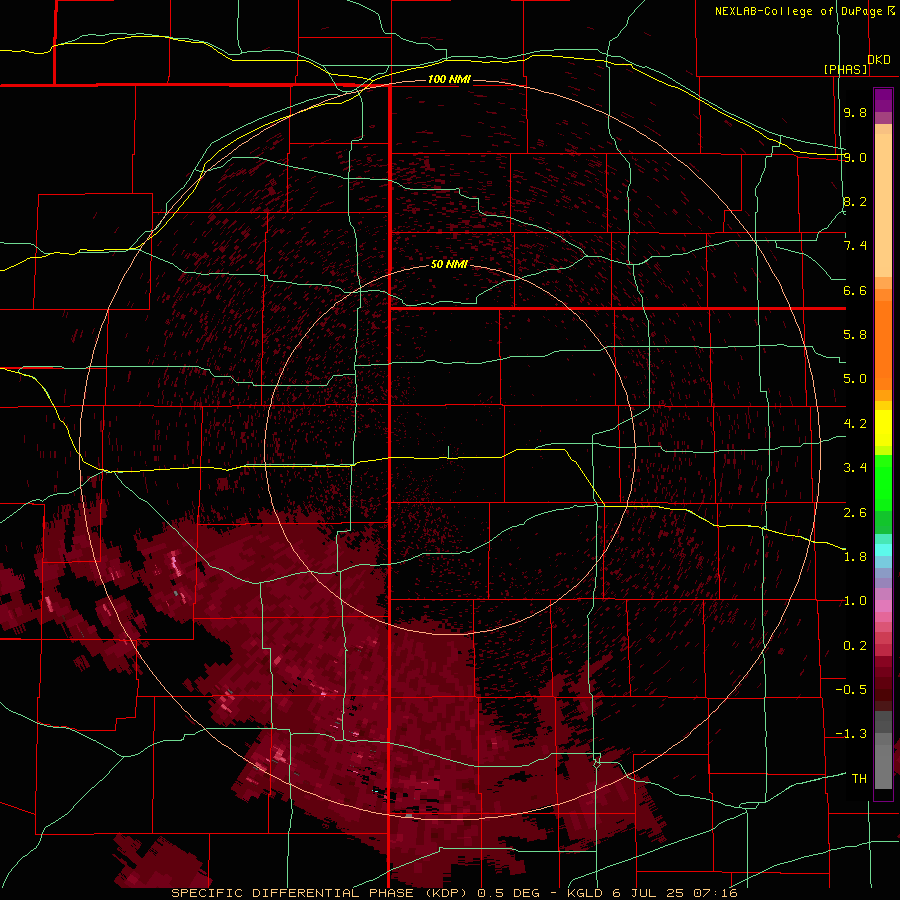Screen dimensions: 900x900
Task: Click the -1.3 legend value
Action: (851, 734)
